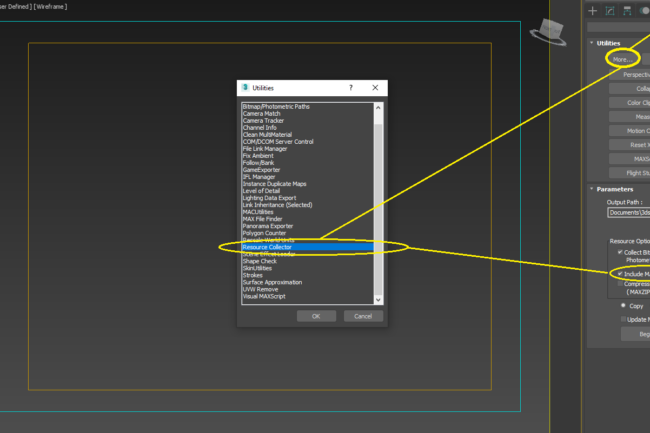
Task: Click the Color Clipboard utility button
Action: (x=629, y=102)
